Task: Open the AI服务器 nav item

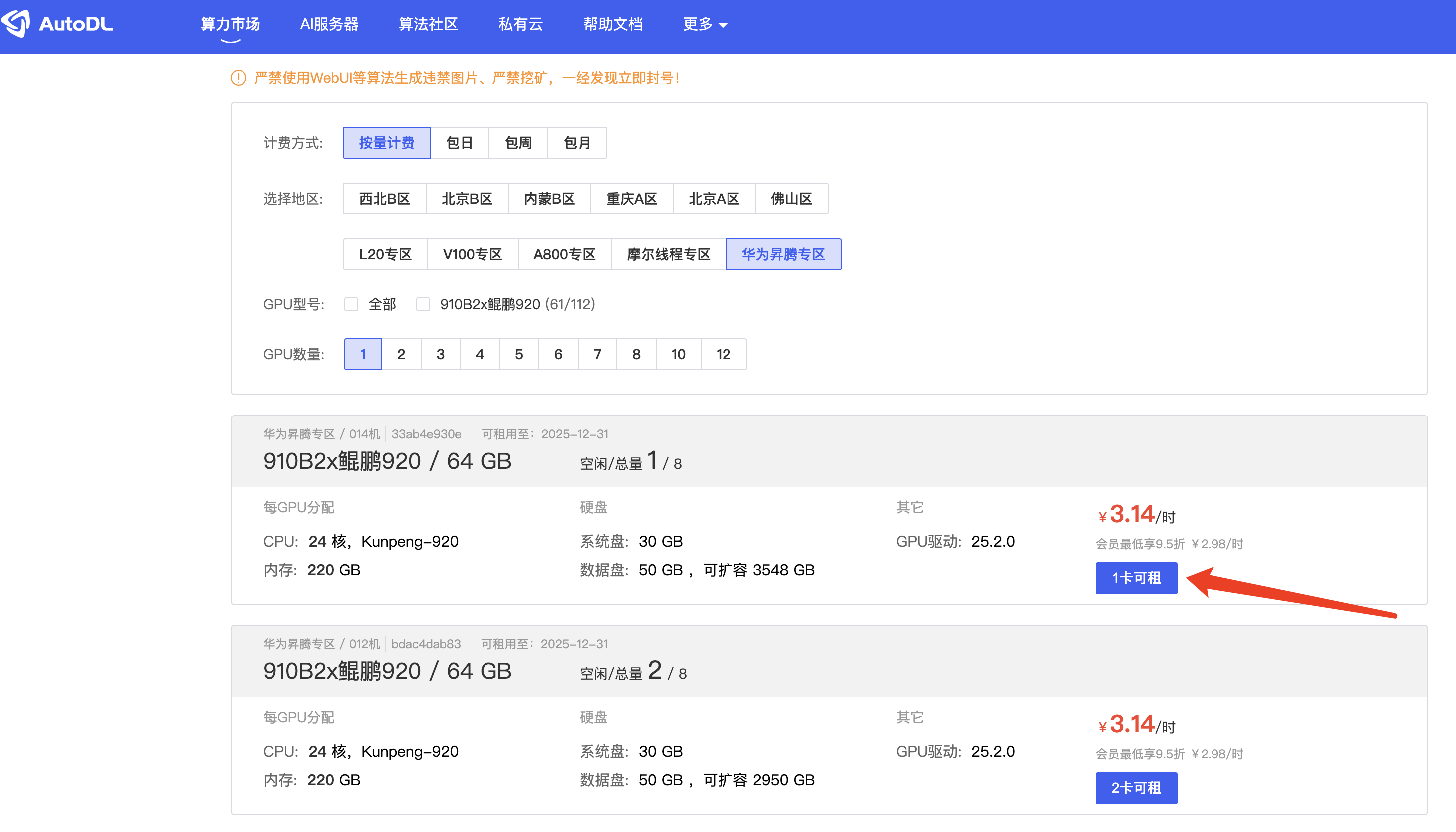Action: 329,24
